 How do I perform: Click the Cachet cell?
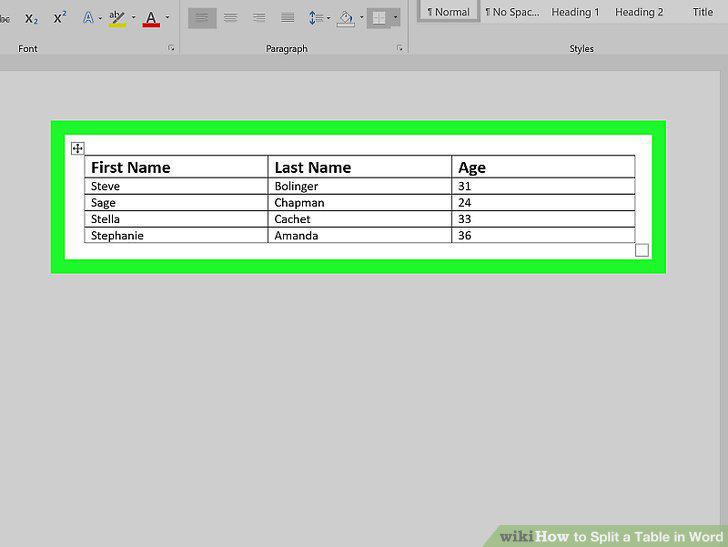point(359,219)
